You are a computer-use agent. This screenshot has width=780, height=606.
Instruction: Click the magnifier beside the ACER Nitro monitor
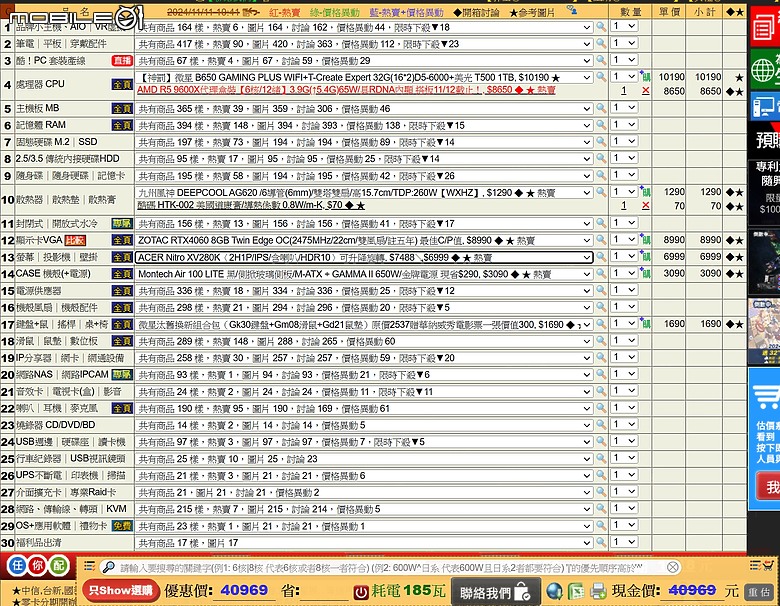[x=601, y=257]
